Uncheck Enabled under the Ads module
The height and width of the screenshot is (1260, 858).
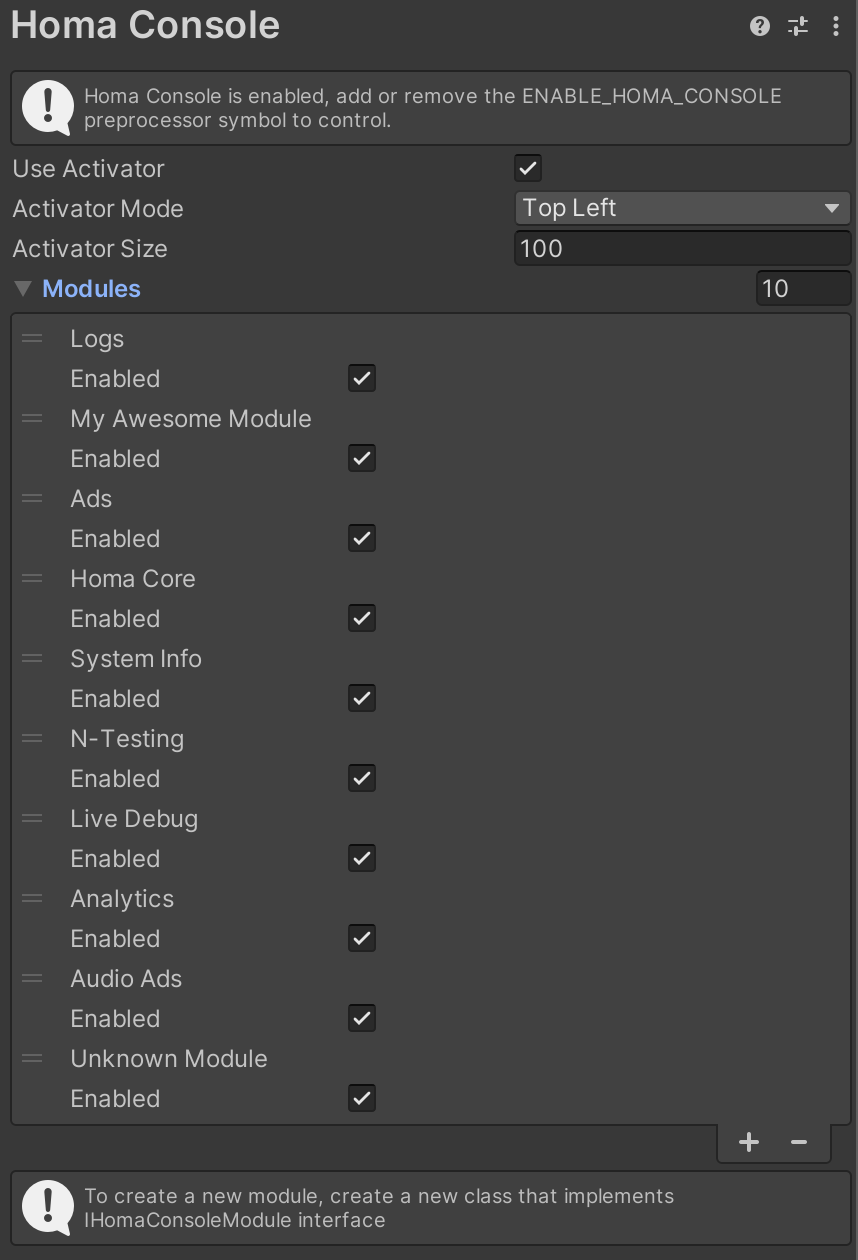362,539
